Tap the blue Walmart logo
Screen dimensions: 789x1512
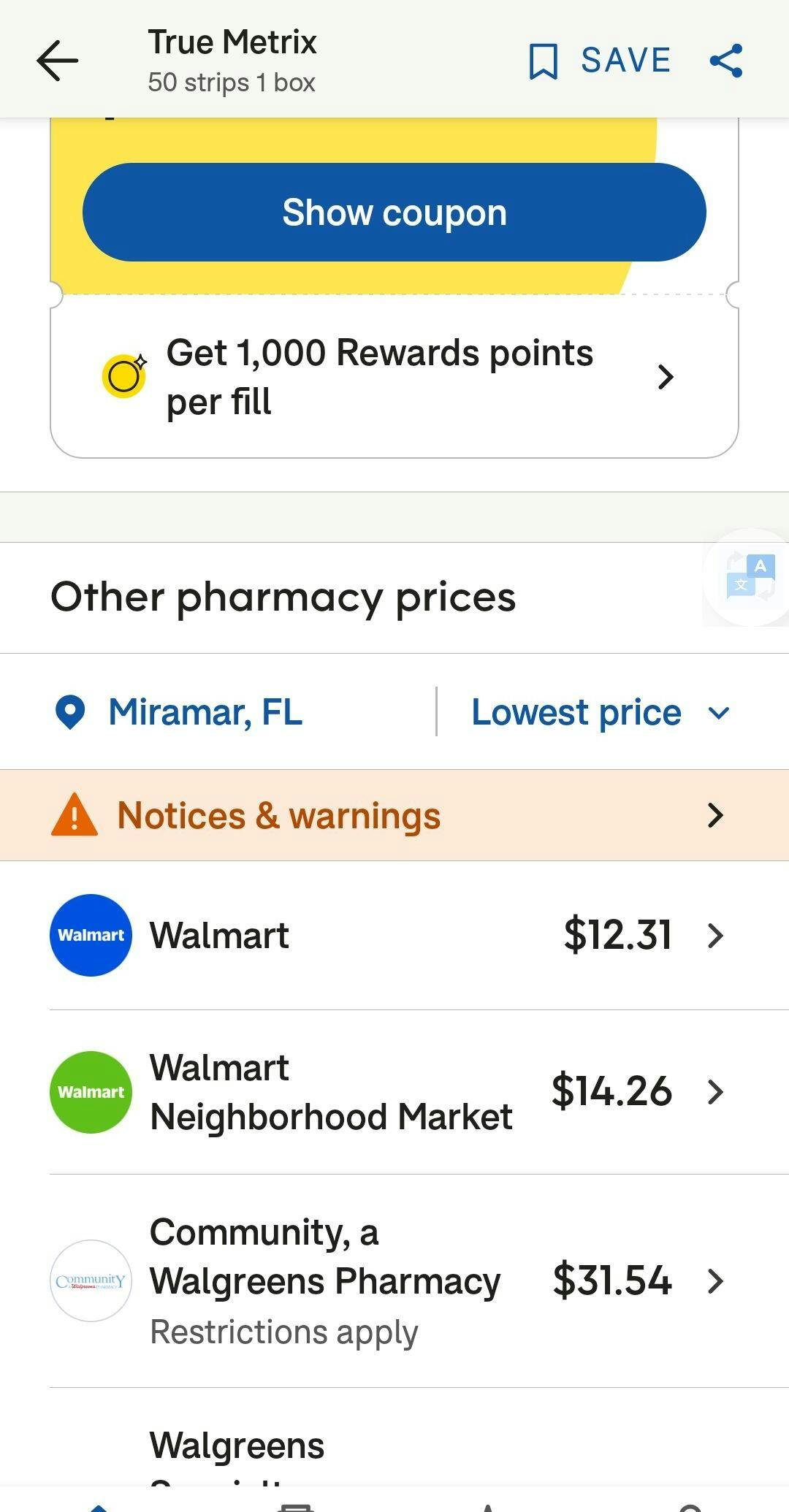[x=91, y=935]
